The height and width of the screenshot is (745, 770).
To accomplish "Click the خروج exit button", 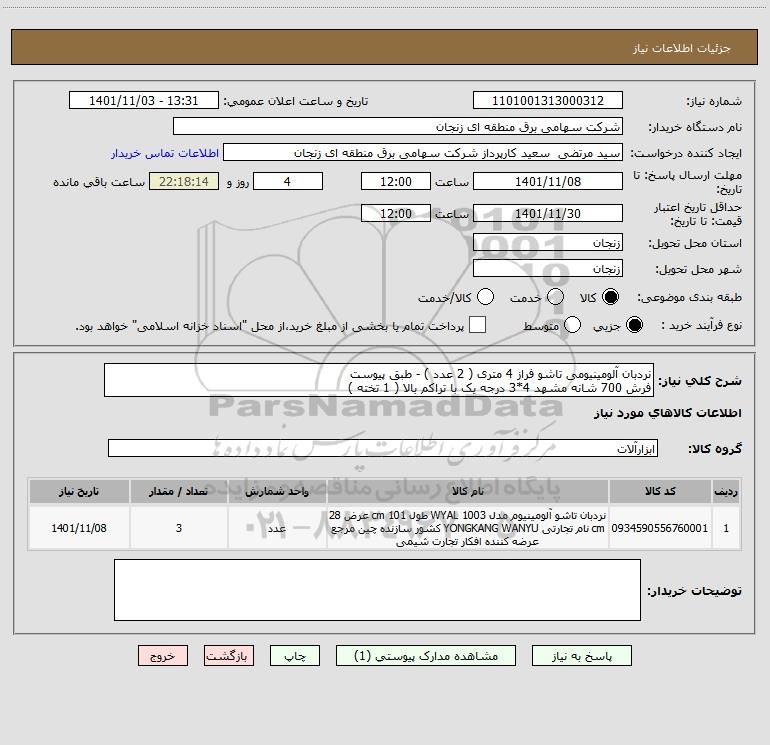I will [x=163, y=656].
